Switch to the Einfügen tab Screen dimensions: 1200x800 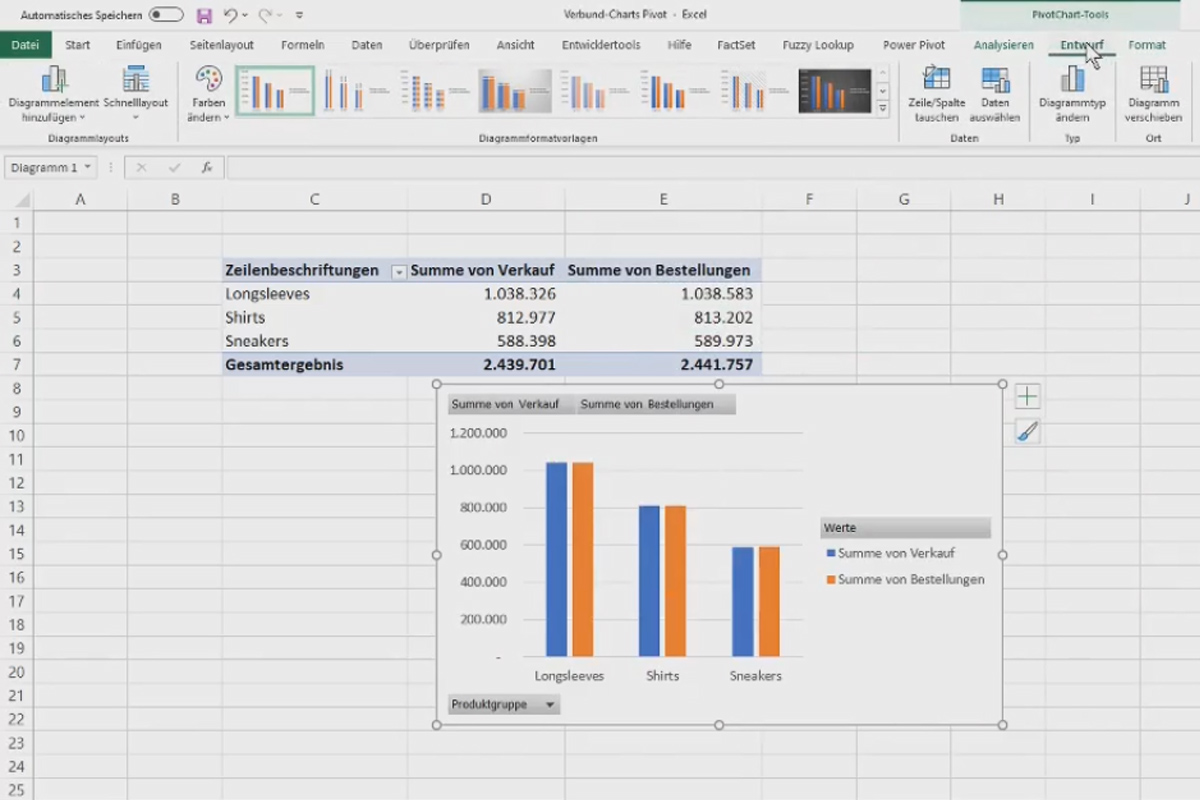pos(138,45)
